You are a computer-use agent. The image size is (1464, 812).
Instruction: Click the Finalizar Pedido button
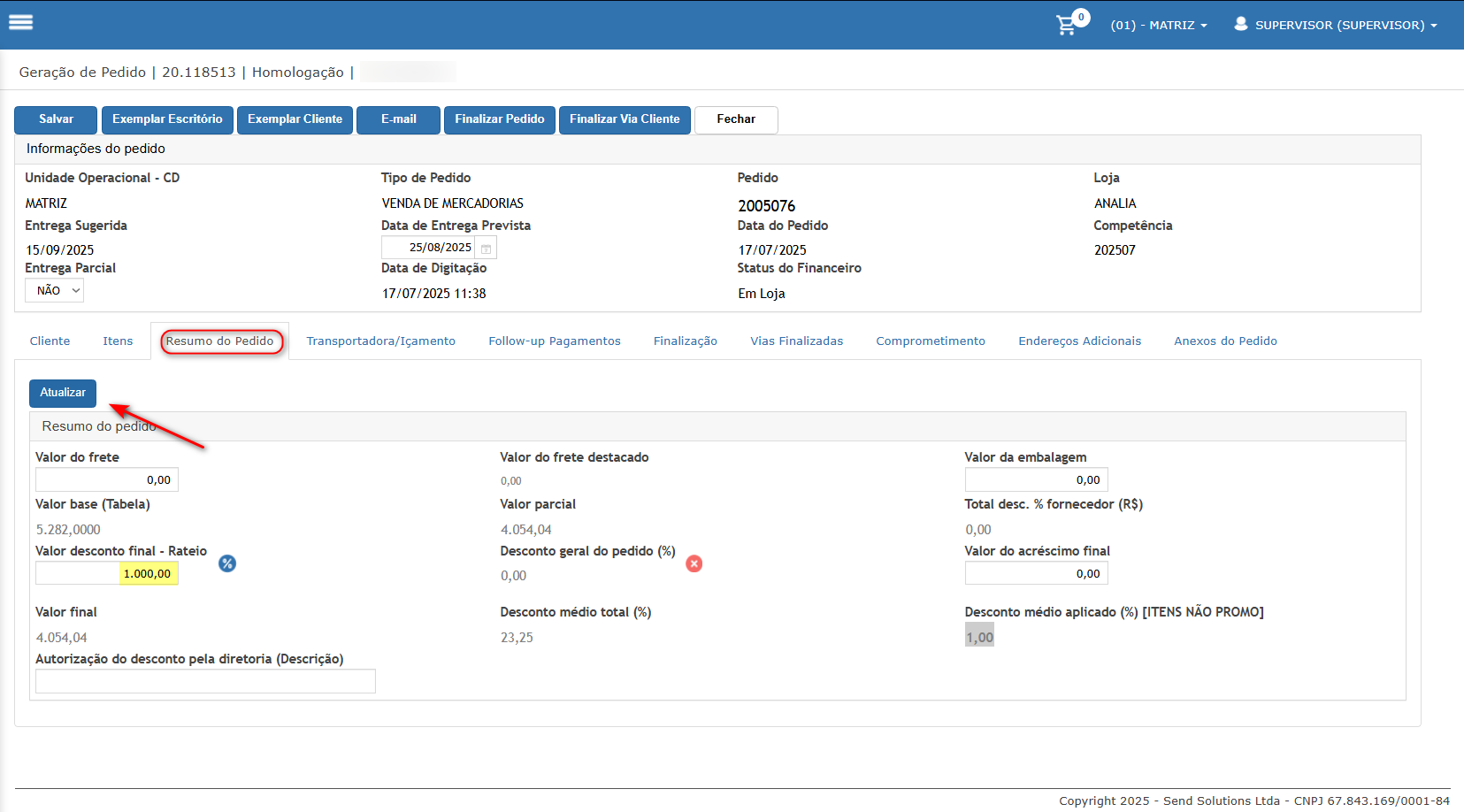tap(500, 119)
